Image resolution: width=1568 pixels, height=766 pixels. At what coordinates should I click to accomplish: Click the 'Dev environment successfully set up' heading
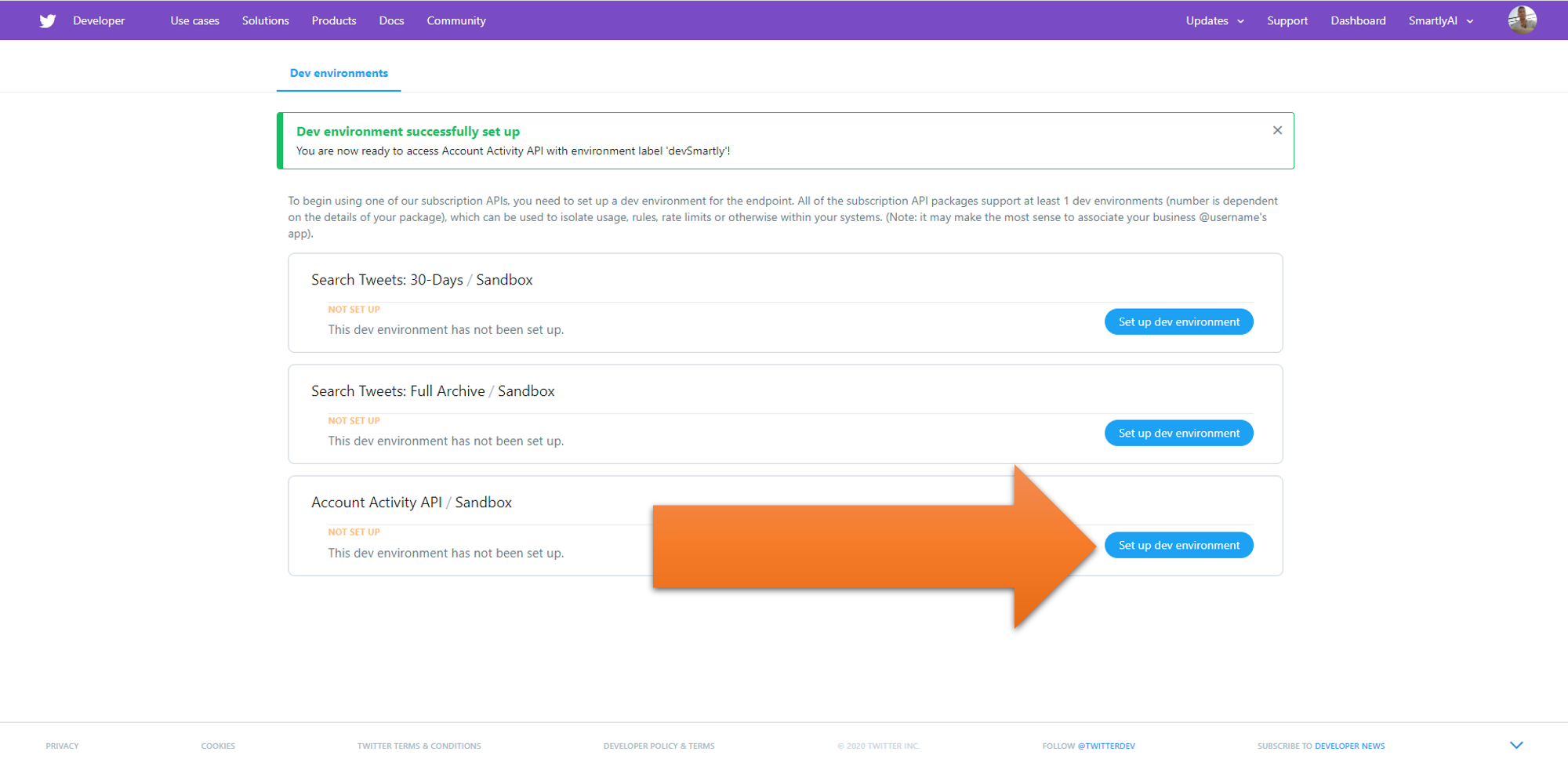pyautogui.click(x=408, y=132)
